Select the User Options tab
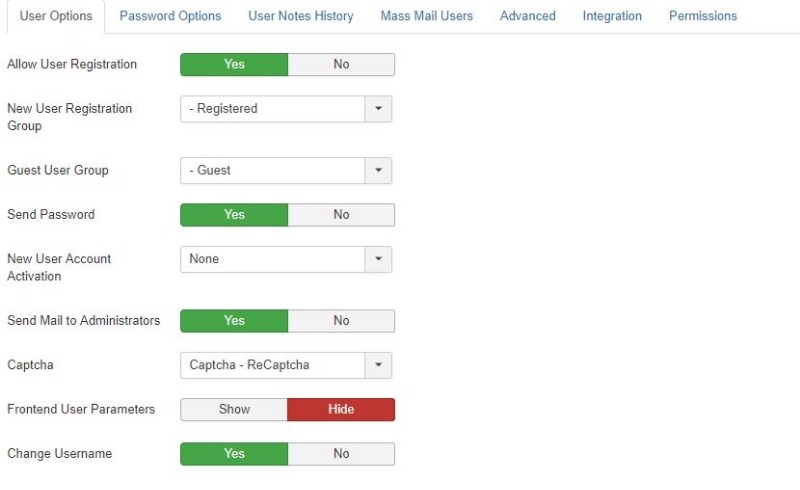The image size is (800, 490). (x=56, y=16)
